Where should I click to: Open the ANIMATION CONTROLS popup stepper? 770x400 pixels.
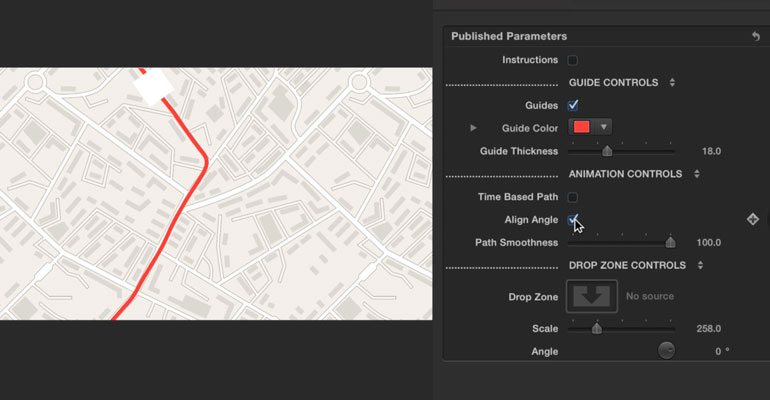tap(696, 174)
